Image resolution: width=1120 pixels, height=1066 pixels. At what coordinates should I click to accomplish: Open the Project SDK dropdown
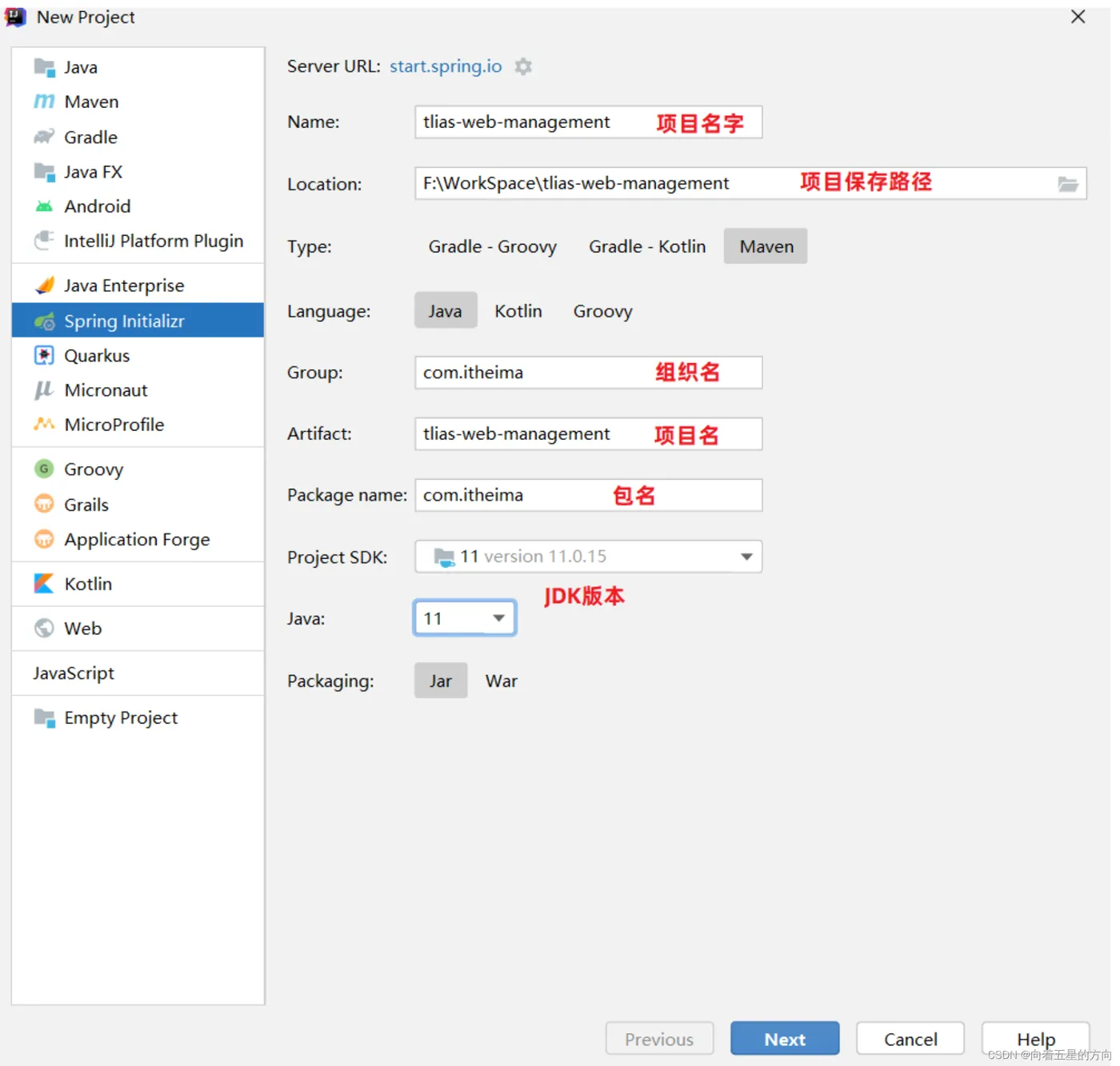(589, 557)
